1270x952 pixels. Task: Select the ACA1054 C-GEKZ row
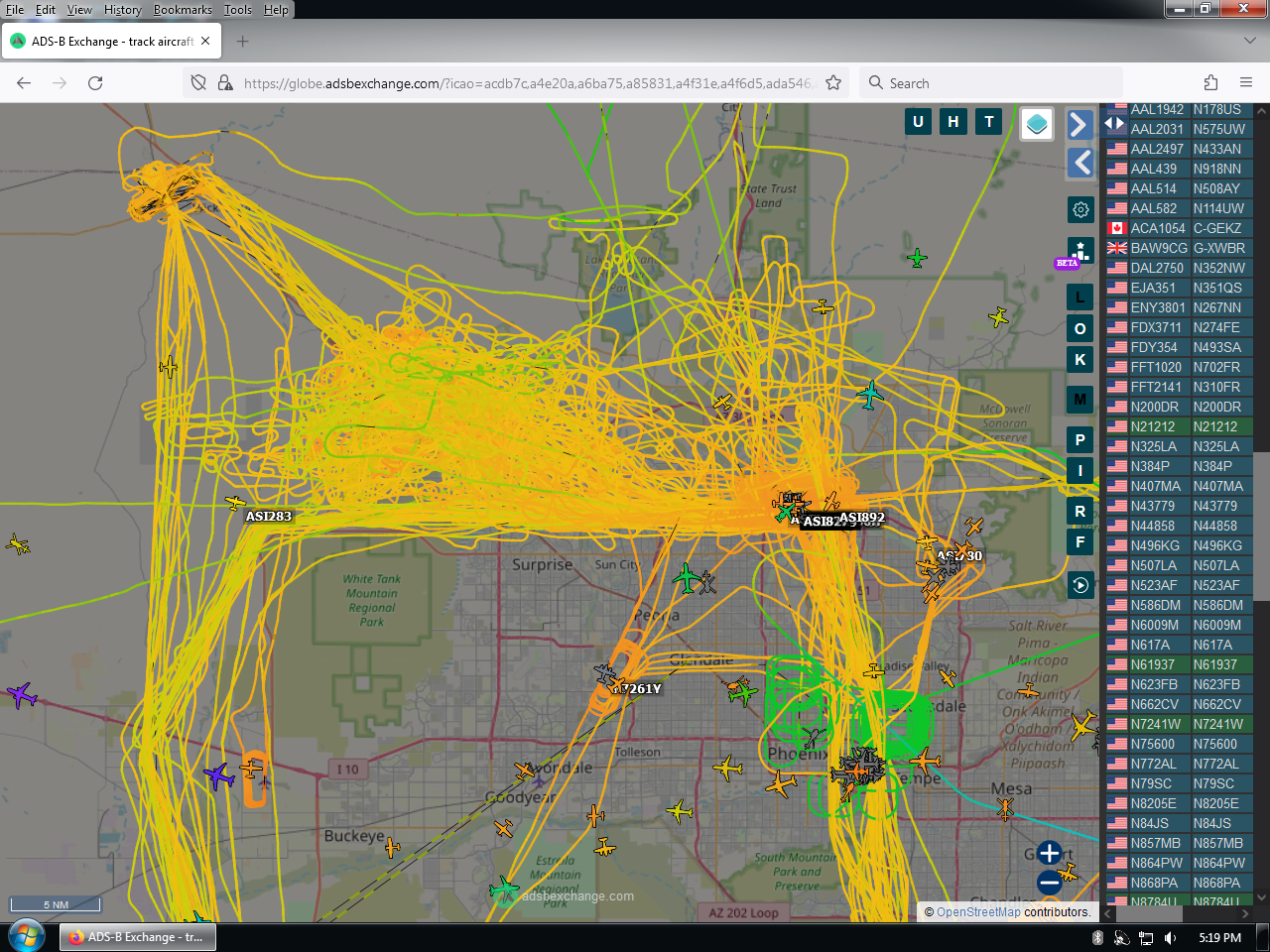click(x=1178, y=228)
